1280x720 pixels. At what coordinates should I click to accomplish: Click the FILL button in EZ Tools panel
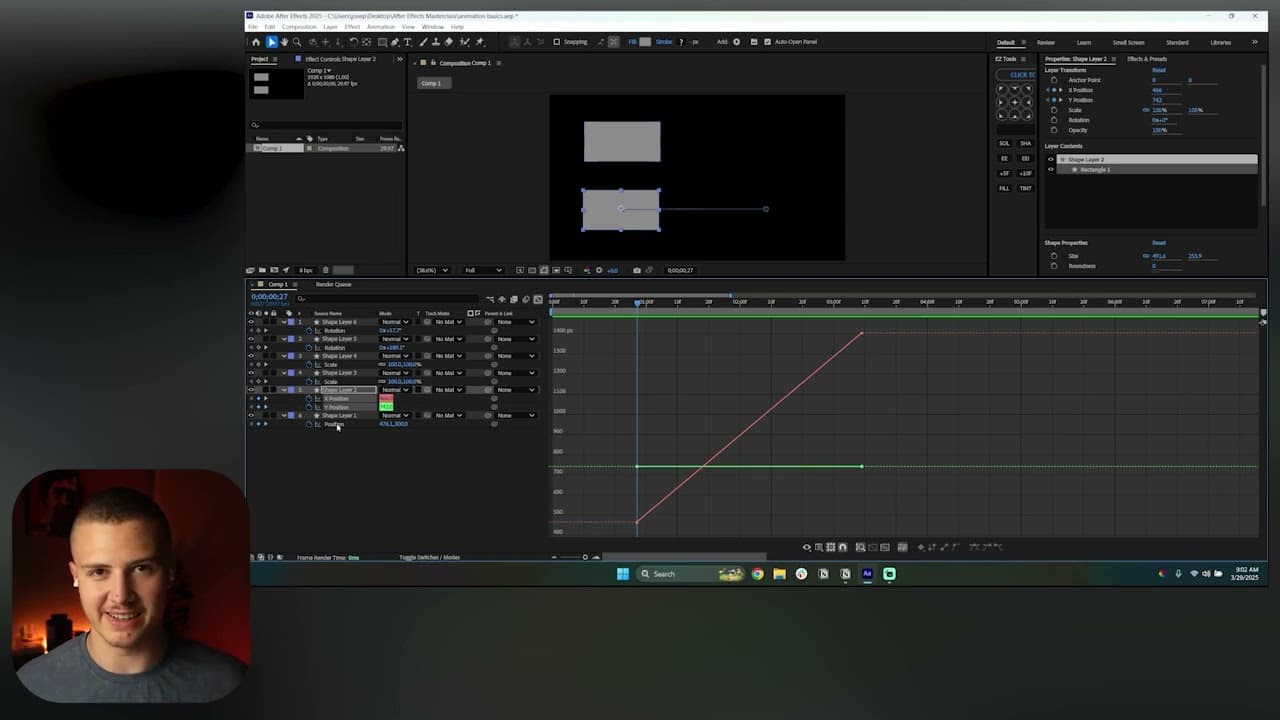point(1003,188)
